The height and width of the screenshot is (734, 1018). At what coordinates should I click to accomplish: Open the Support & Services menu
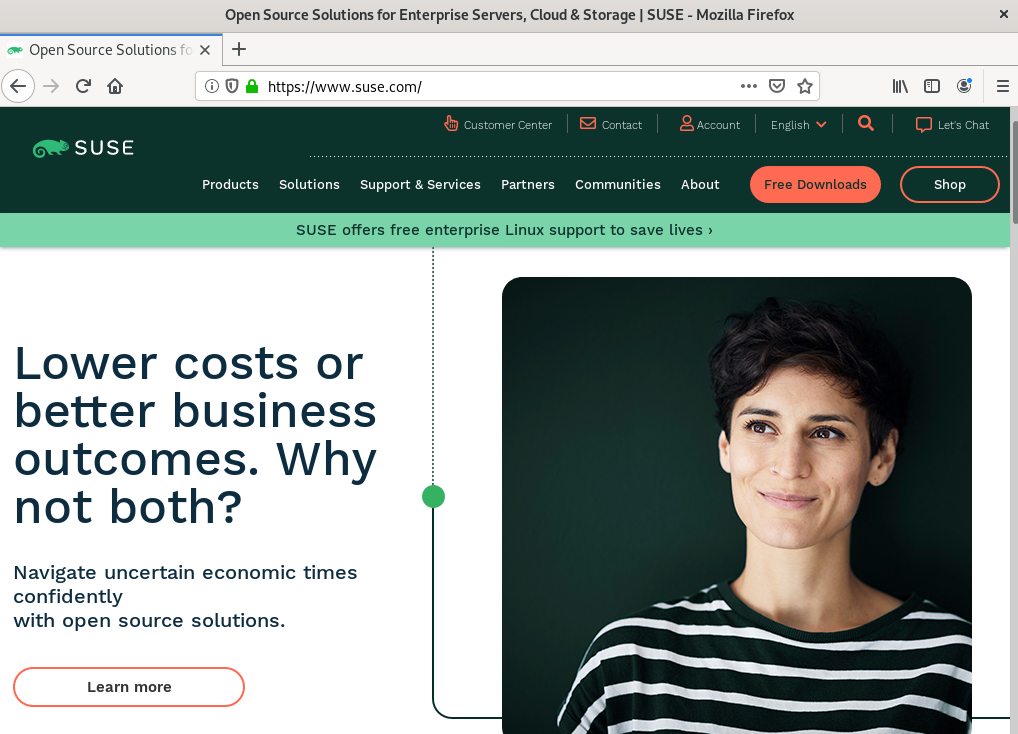tap(420, 184)
